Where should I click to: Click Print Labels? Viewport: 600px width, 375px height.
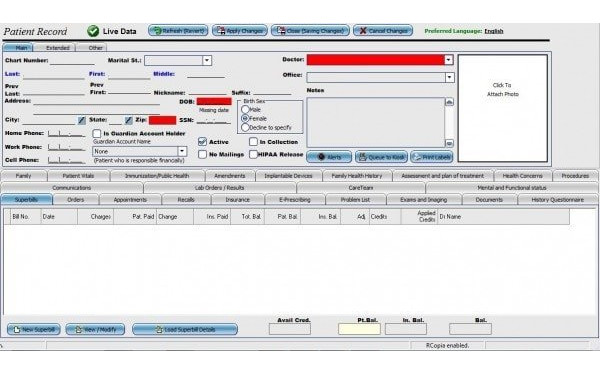(432, 157)
